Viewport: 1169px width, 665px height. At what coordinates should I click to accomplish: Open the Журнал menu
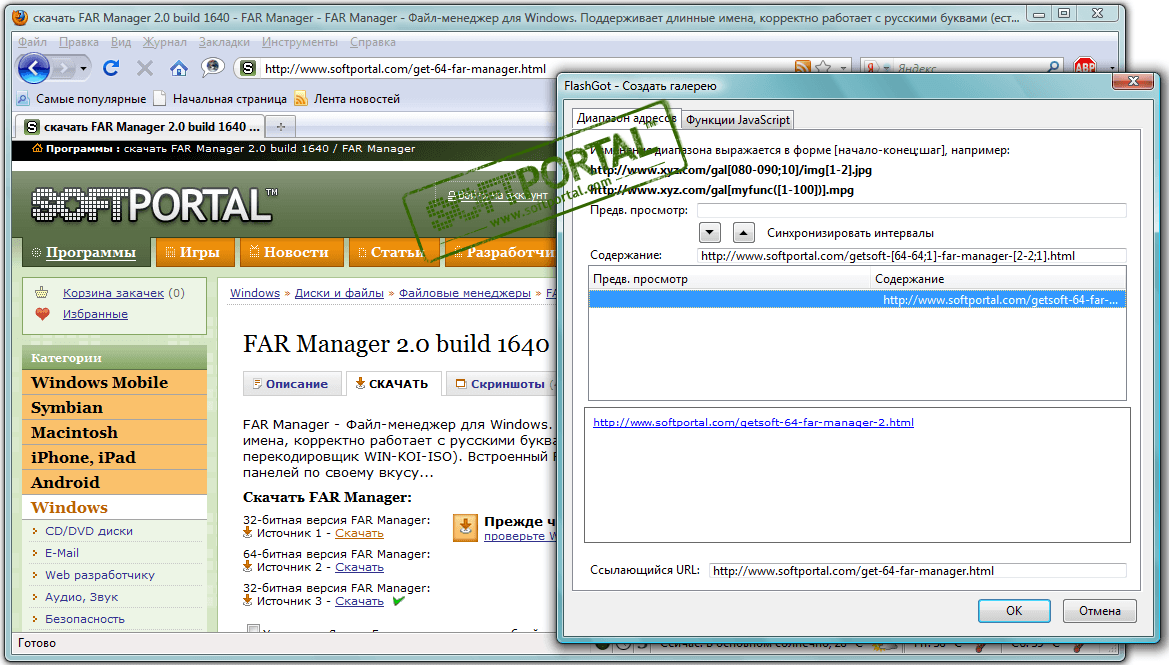165,42
